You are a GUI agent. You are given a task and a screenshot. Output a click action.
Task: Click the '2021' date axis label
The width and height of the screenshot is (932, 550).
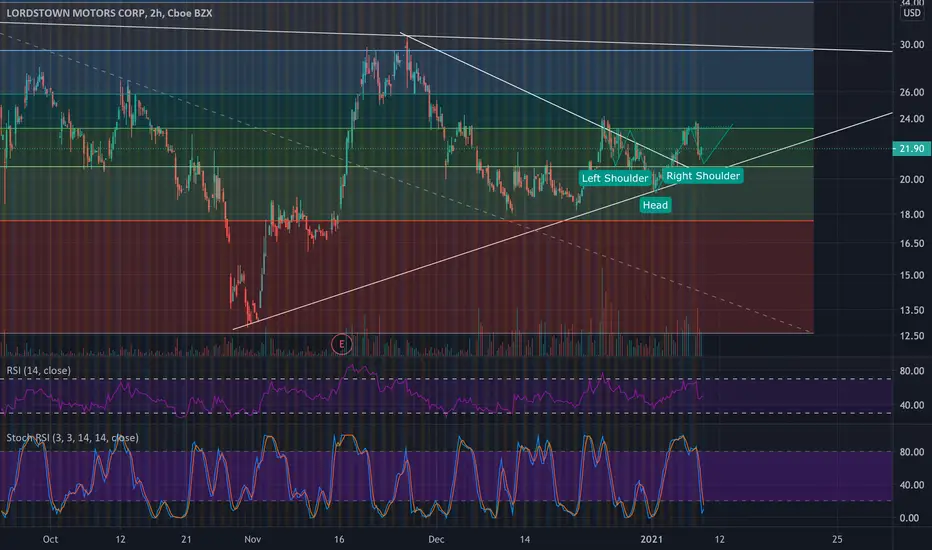coord(651,539)
